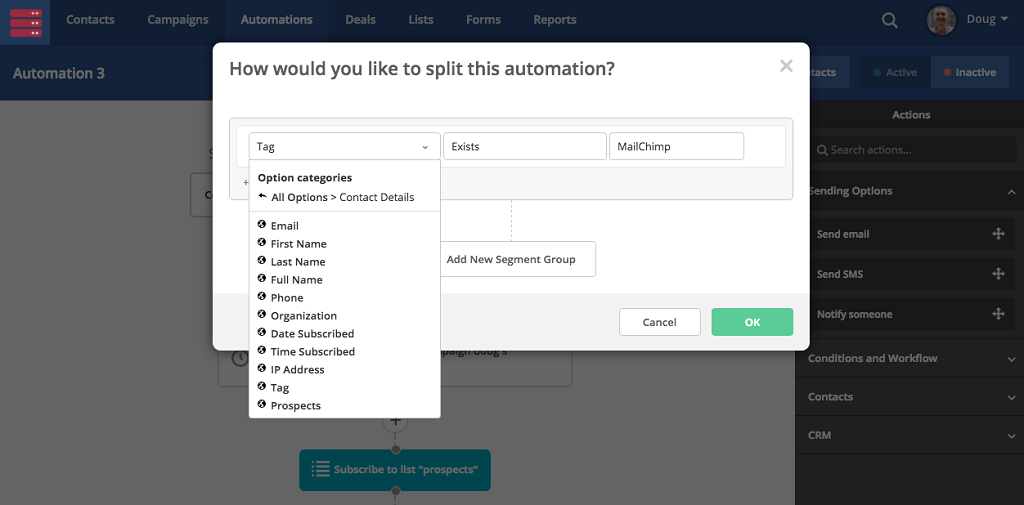The height and width of the screenshot is (505, 1024).
Task: Click the drag icon for Notify someone
Action: click(x=997, y=314)
